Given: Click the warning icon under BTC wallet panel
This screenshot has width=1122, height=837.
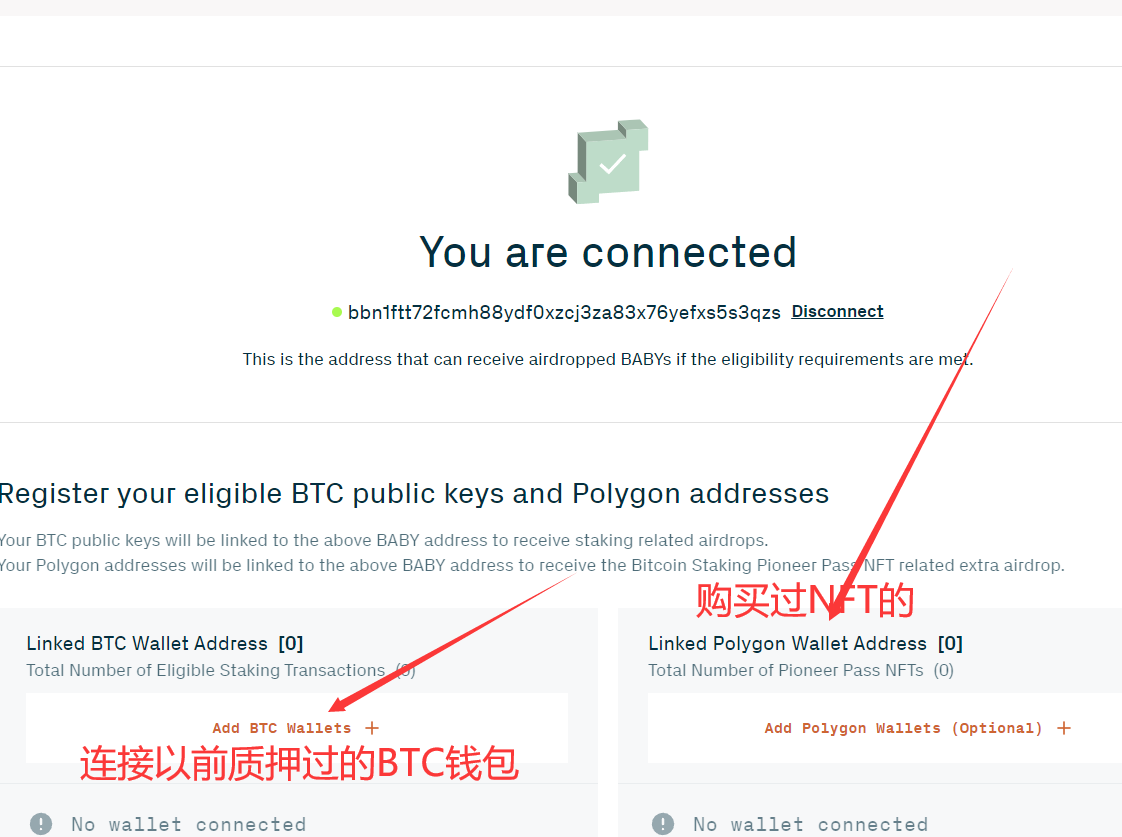Looking at the screenshot, I should tap(41, 824).
